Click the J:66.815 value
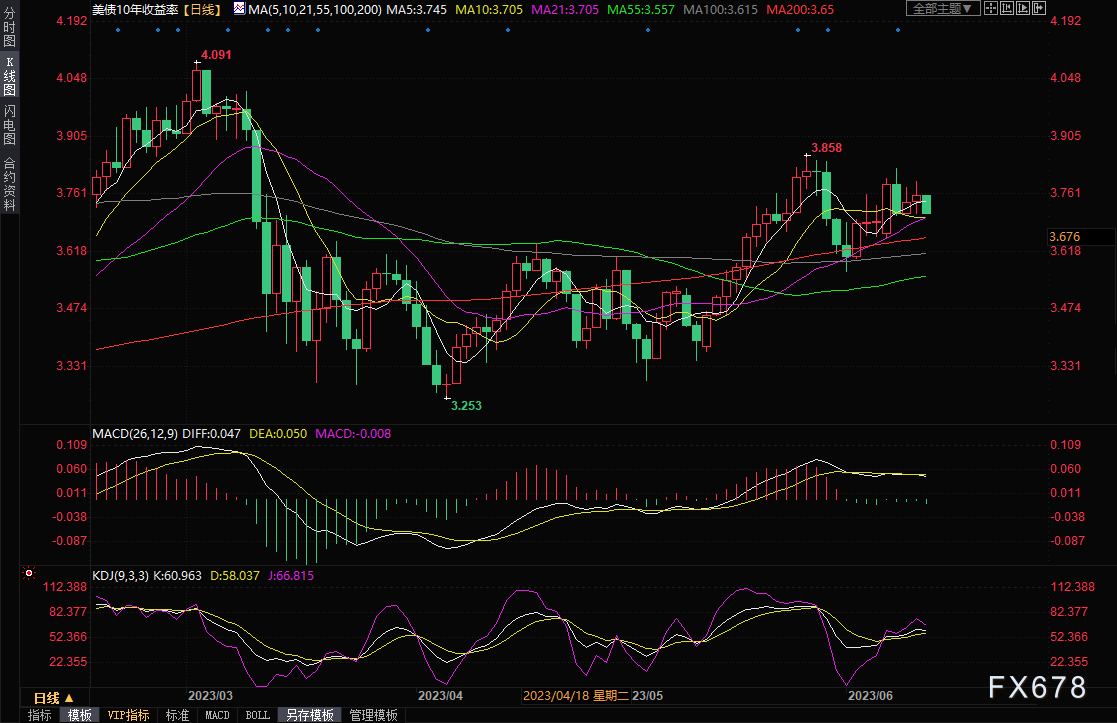The height and width of the screenshot is (723, 1117). click(291, 576)
